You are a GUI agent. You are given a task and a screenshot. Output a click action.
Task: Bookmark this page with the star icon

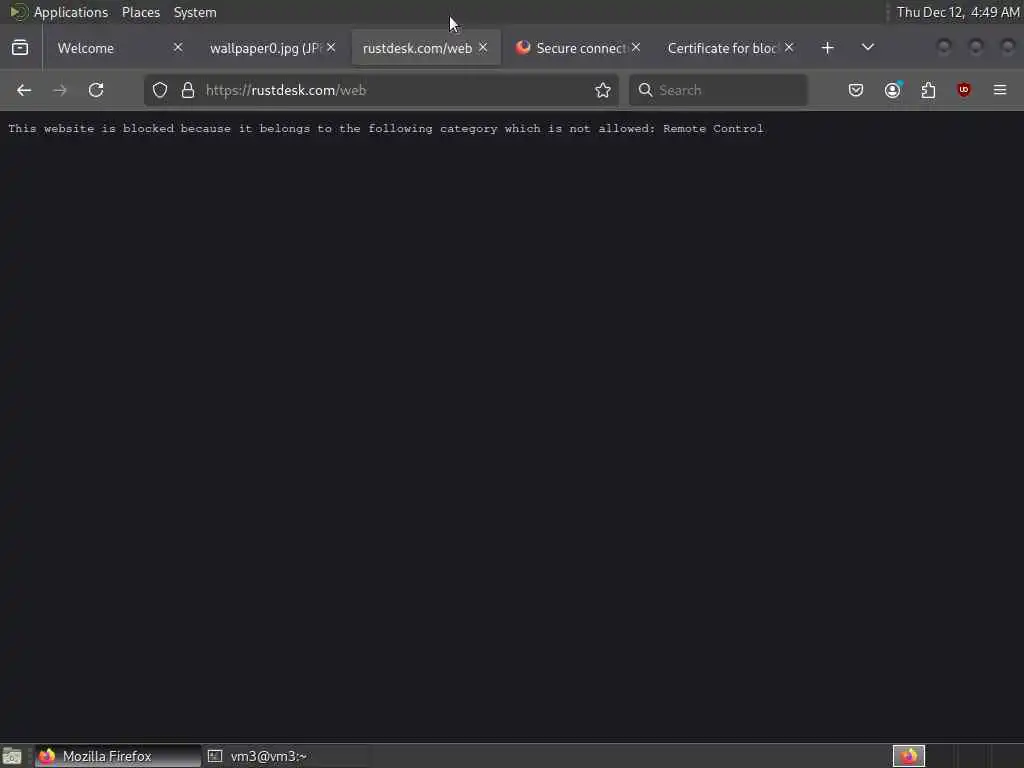(603, 90)
